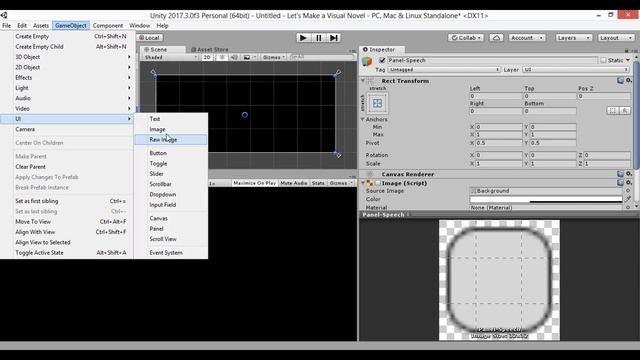
Task: Click the cloud services icon
Action: coord(496,38)
